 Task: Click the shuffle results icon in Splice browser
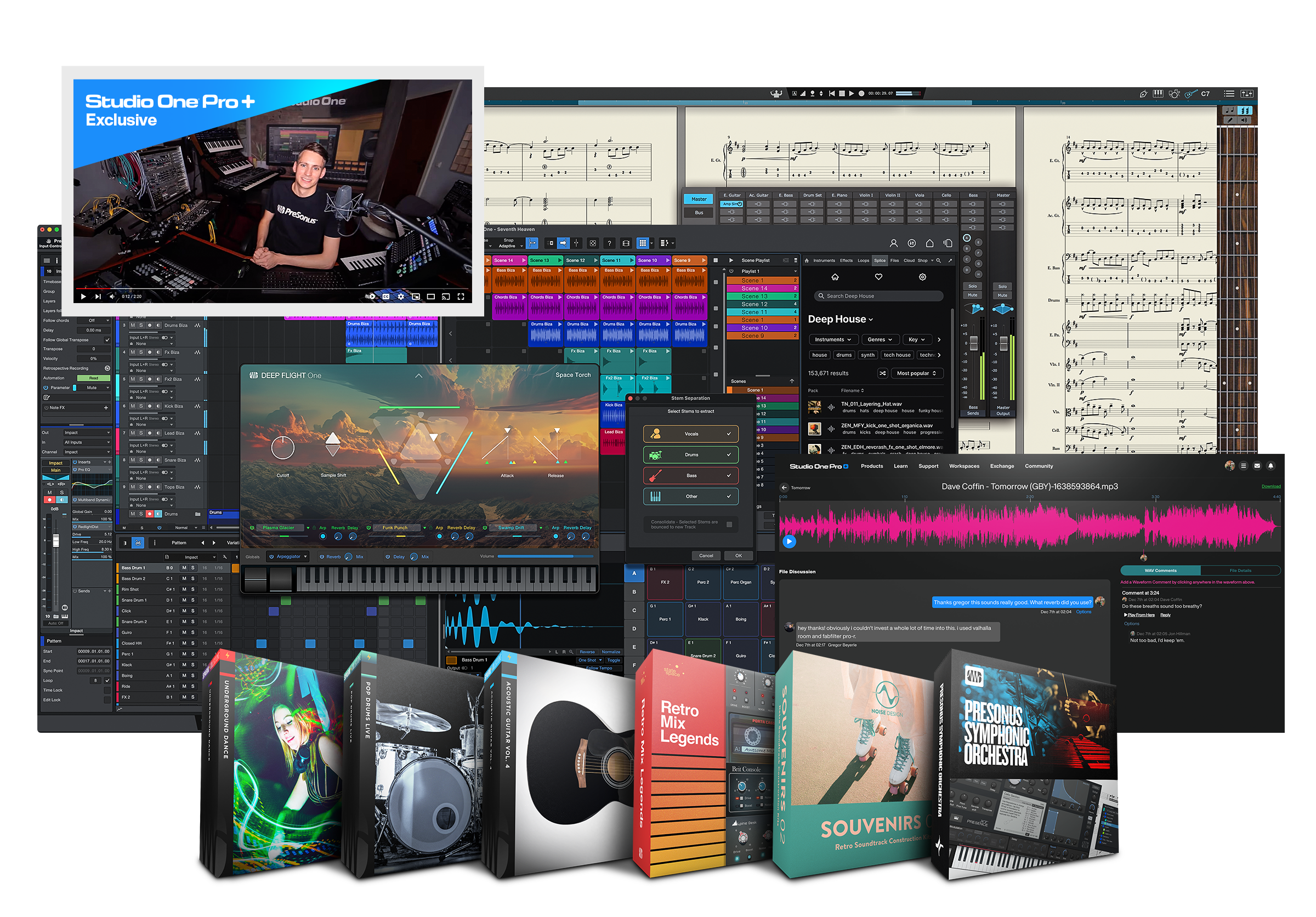tap(883, 373)
